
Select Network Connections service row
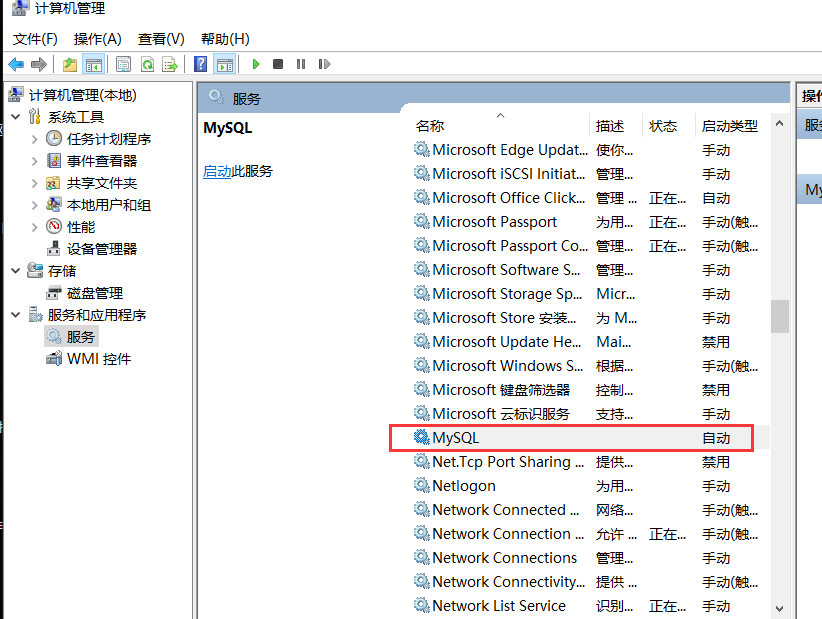[590, 558]
